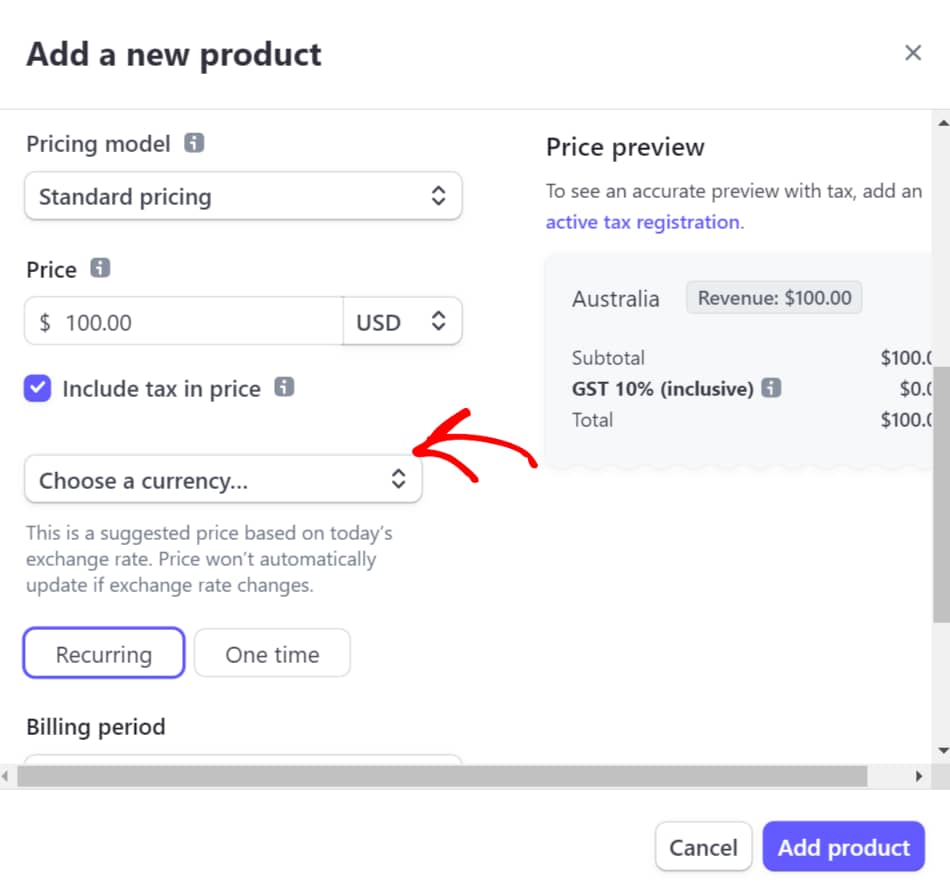950x891 pixels.
Task: Click the info icon beside Pricing model
Action: point(195,144)
